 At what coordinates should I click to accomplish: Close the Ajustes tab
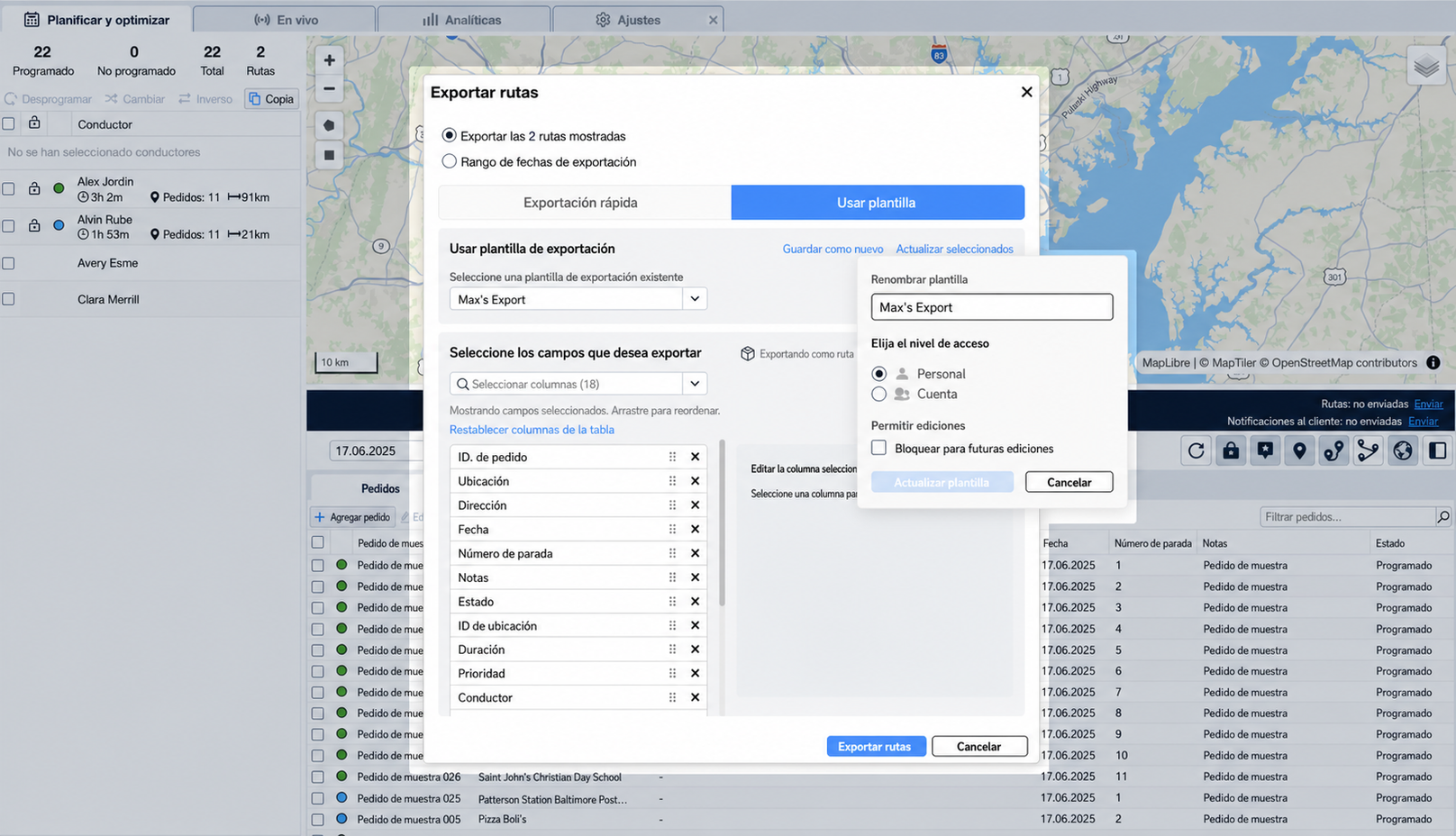pyautogui.click(x=714, y=20)
